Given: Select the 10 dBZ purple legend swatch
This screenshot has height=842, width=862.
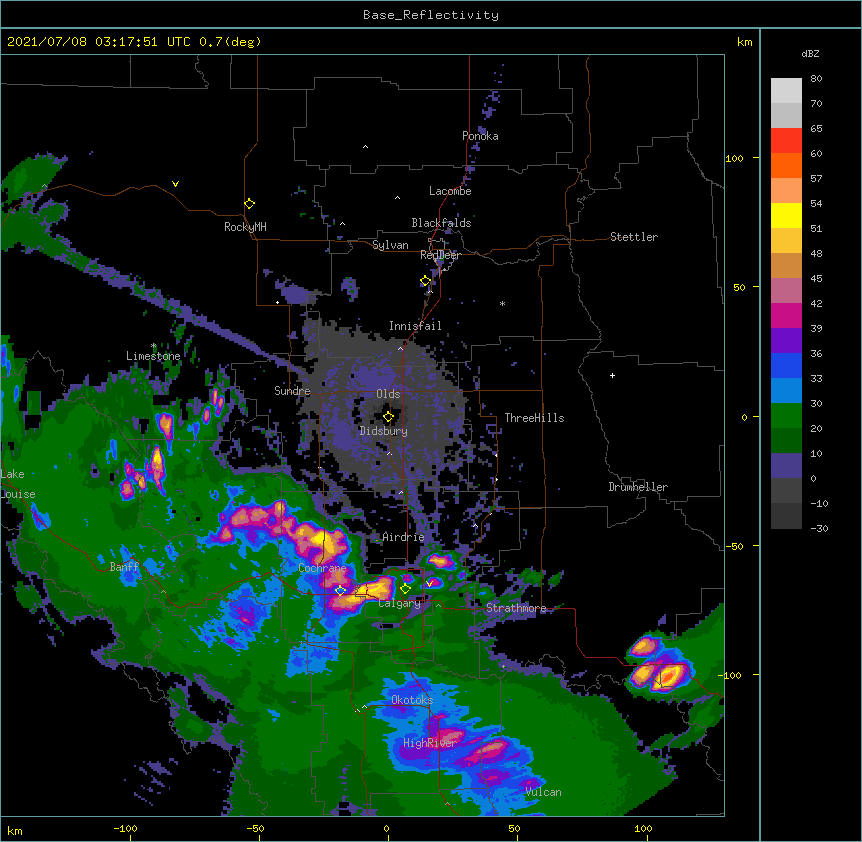Looking at the screenshot, I should [x=786, y=466].
